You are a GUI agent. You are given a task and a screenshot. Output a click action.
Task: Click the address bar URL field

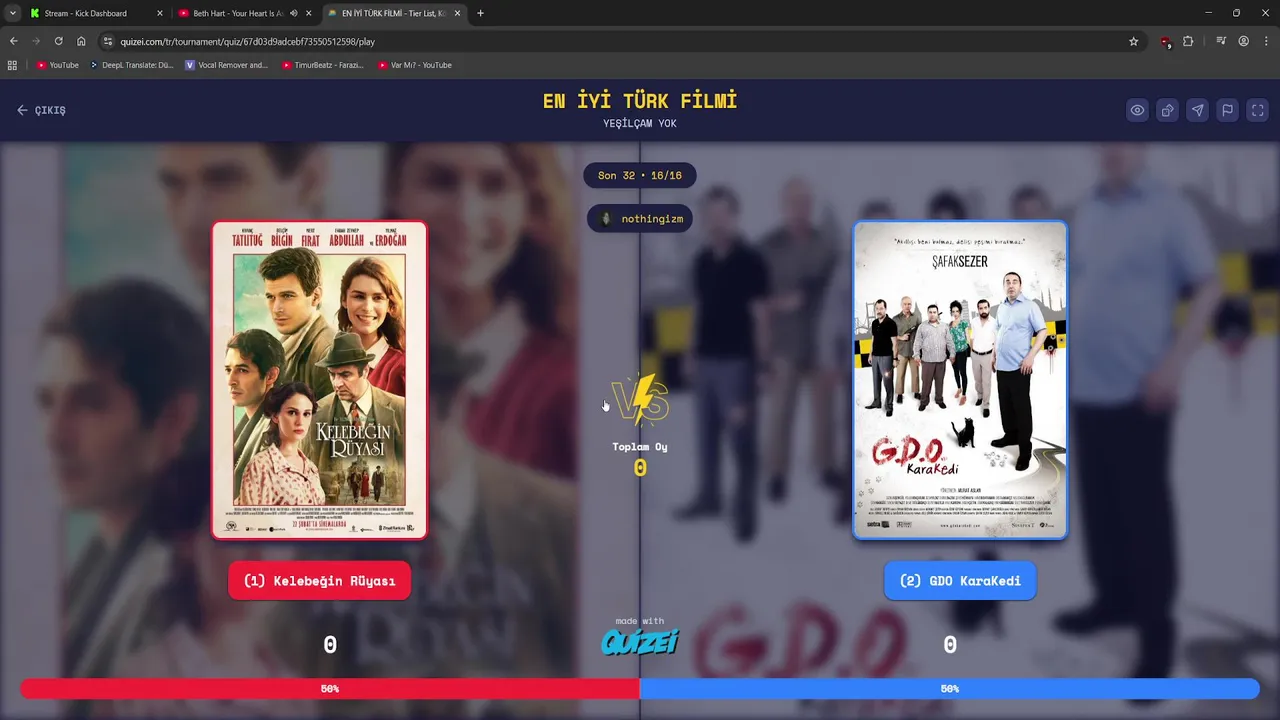point(620,41)
